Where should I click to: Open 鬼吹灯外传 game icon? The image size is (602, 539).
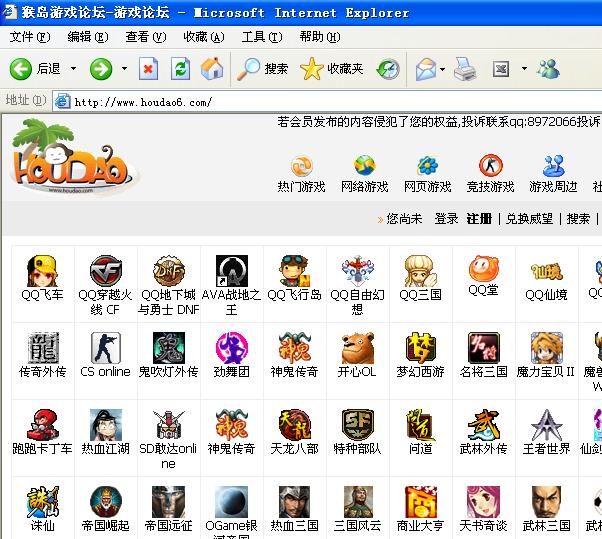coord(169,348)
